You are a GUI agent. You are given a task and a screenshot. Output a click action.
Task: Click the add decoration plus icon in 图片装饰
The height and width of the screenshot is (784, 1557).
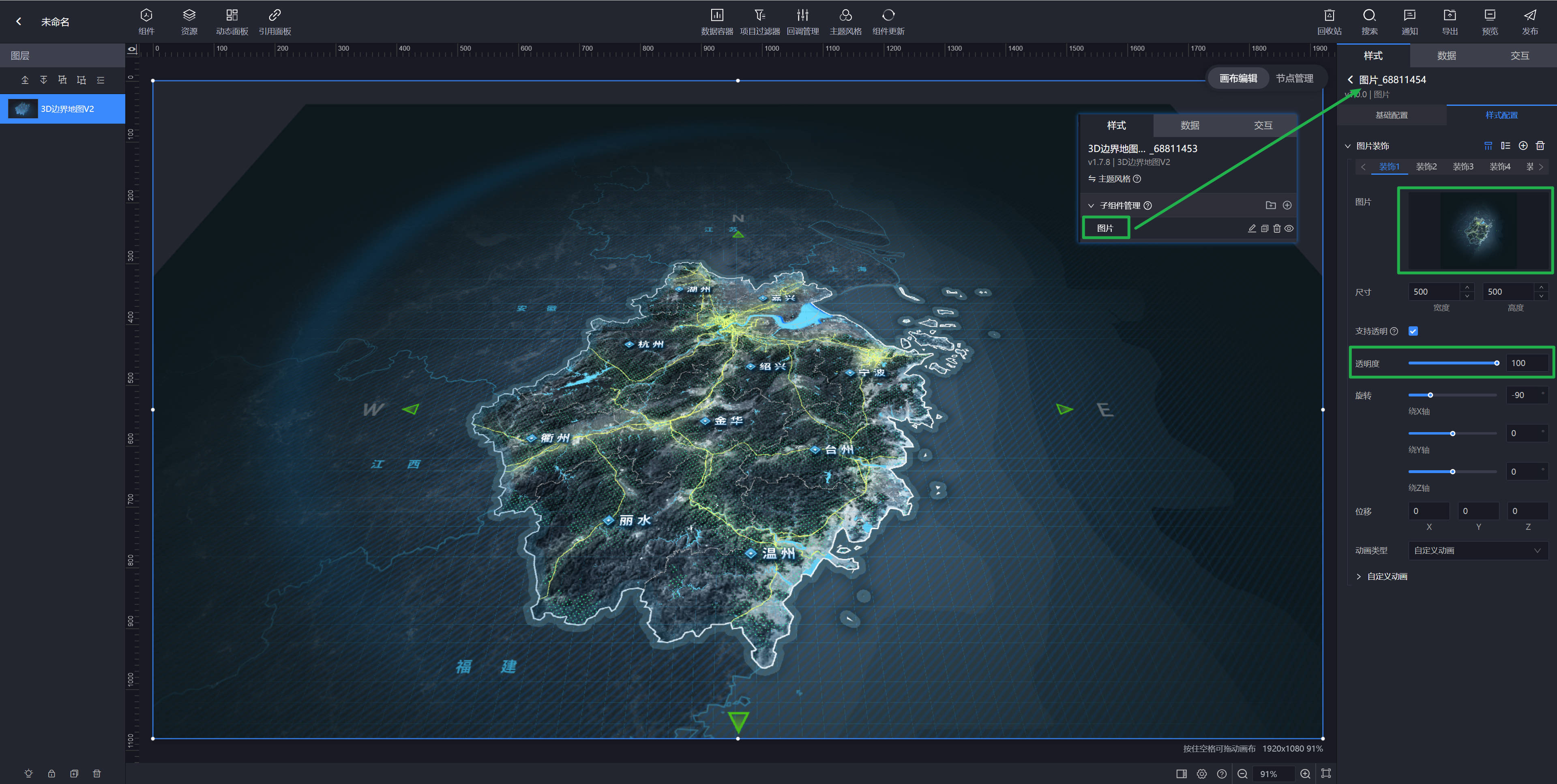(x=1523, y=146)
